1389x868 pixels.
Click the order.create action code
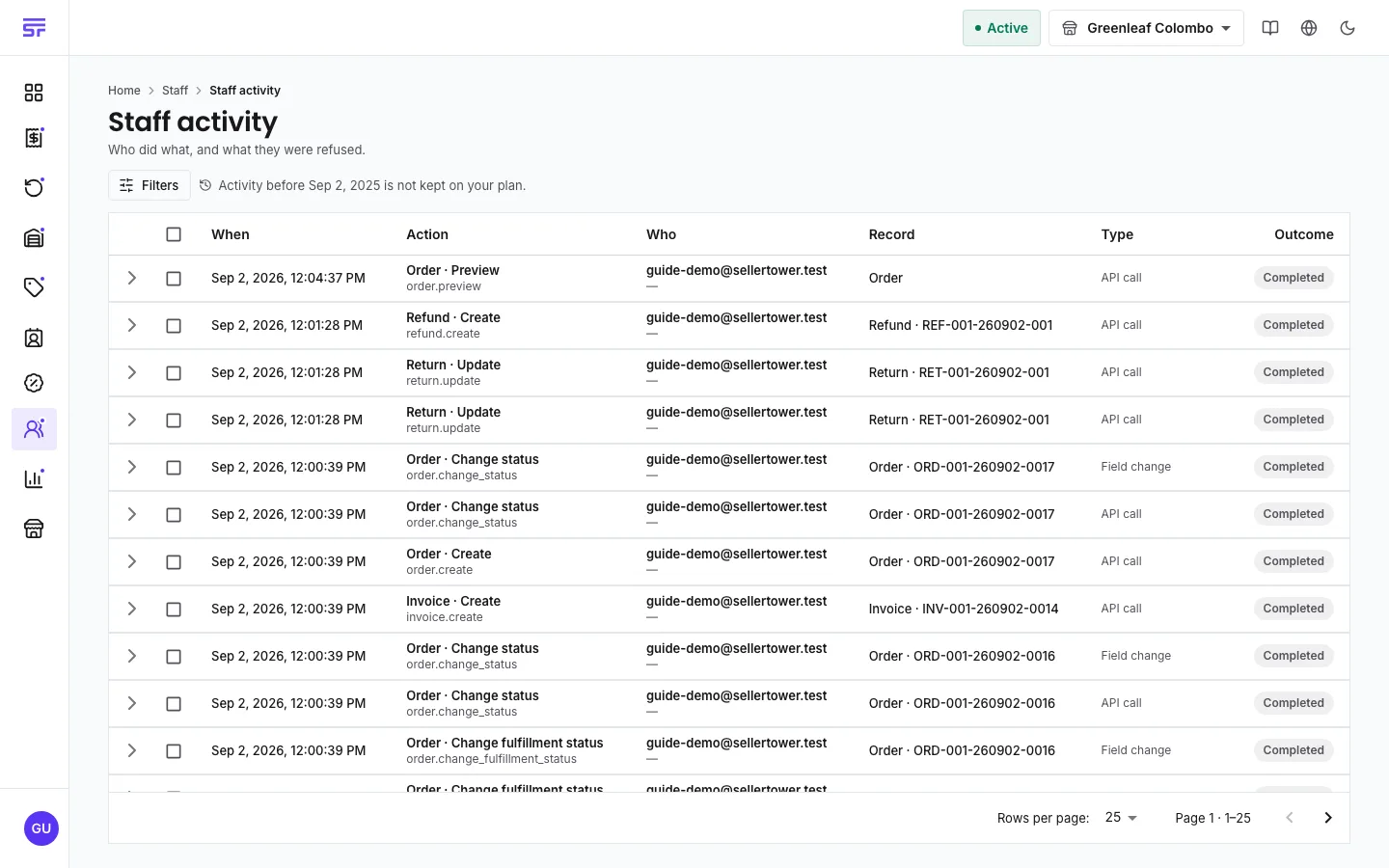[440, 570]
